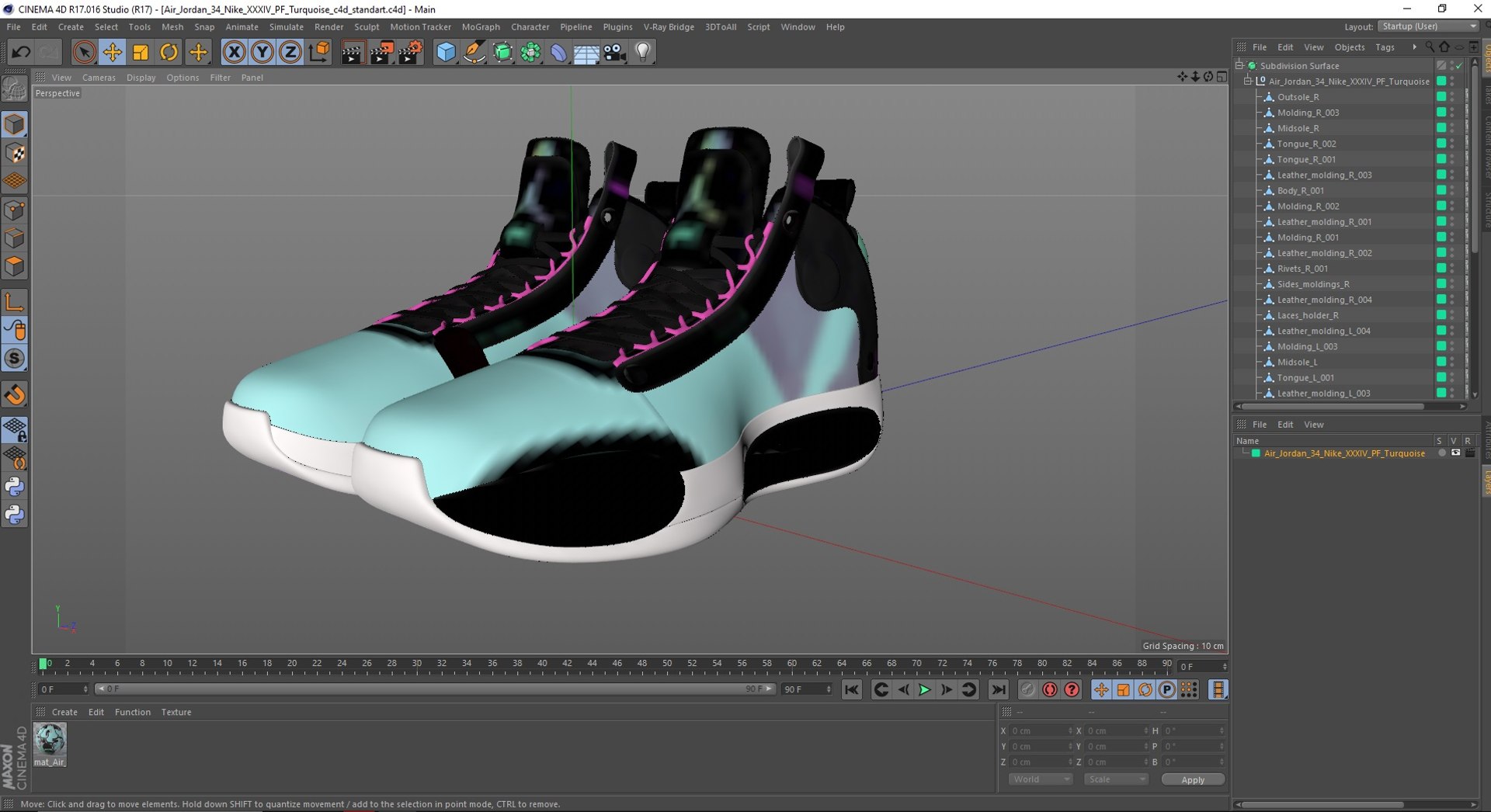This screenshot has height=812, width=1491.
Task: Toggle visibility dots for Laces_holder_R
Action: 1452,315
